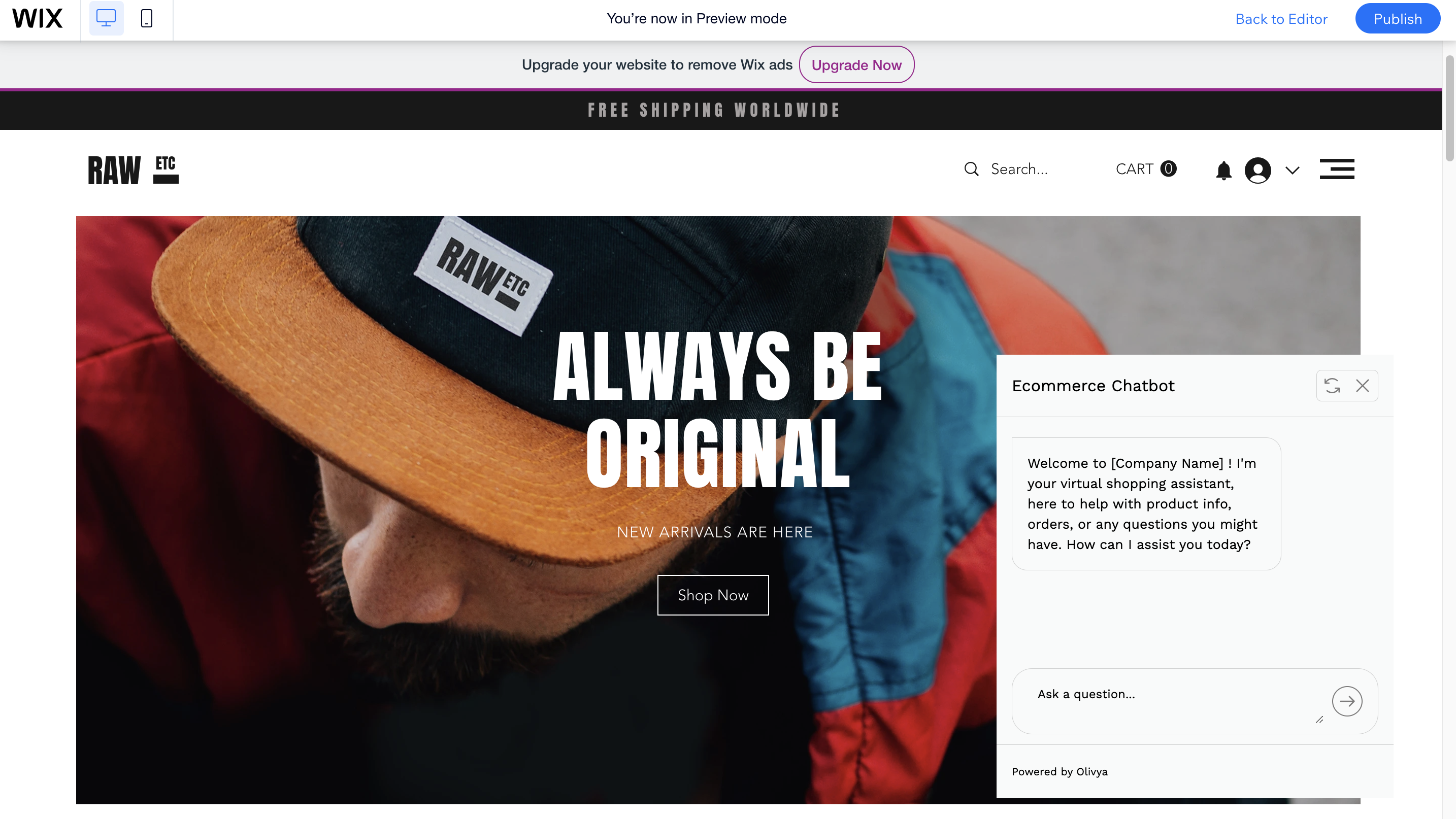Open the notifications bell icon
Screen dimensions: 1456x819
[1223, 170]
